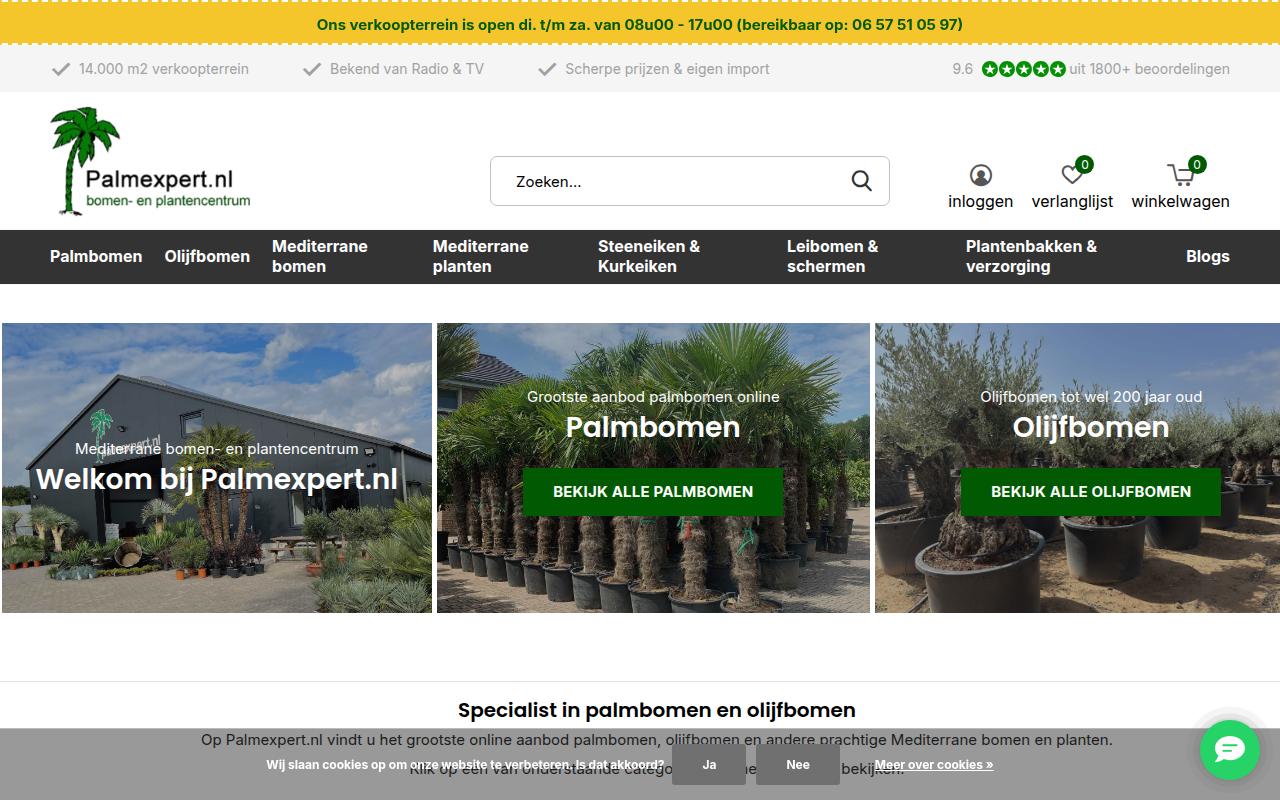Go to the Blogs menu item

coord(1208,257)
